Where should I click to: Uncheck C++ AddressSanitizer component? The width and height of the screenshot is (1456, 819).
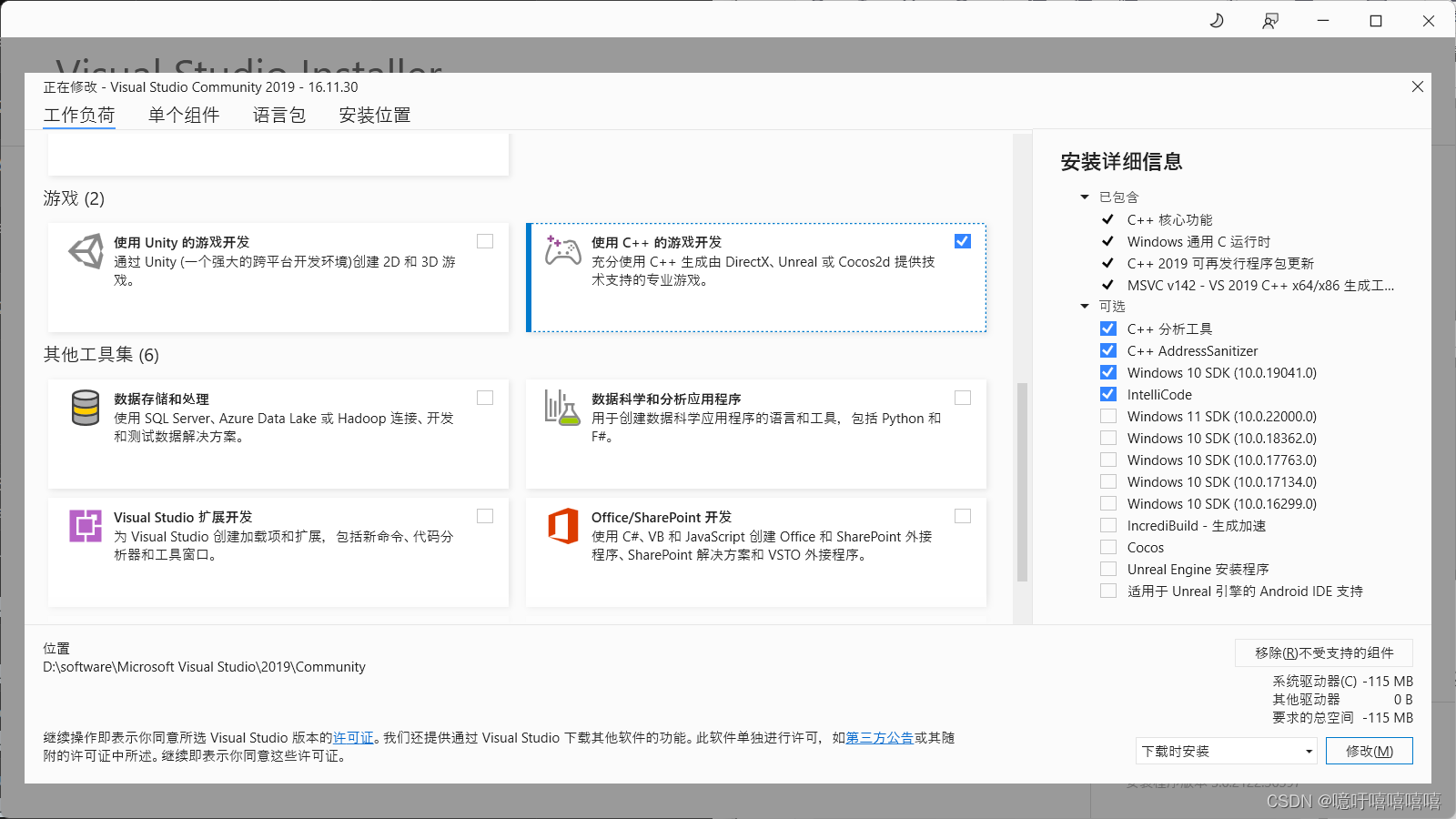coord(1107,350)
